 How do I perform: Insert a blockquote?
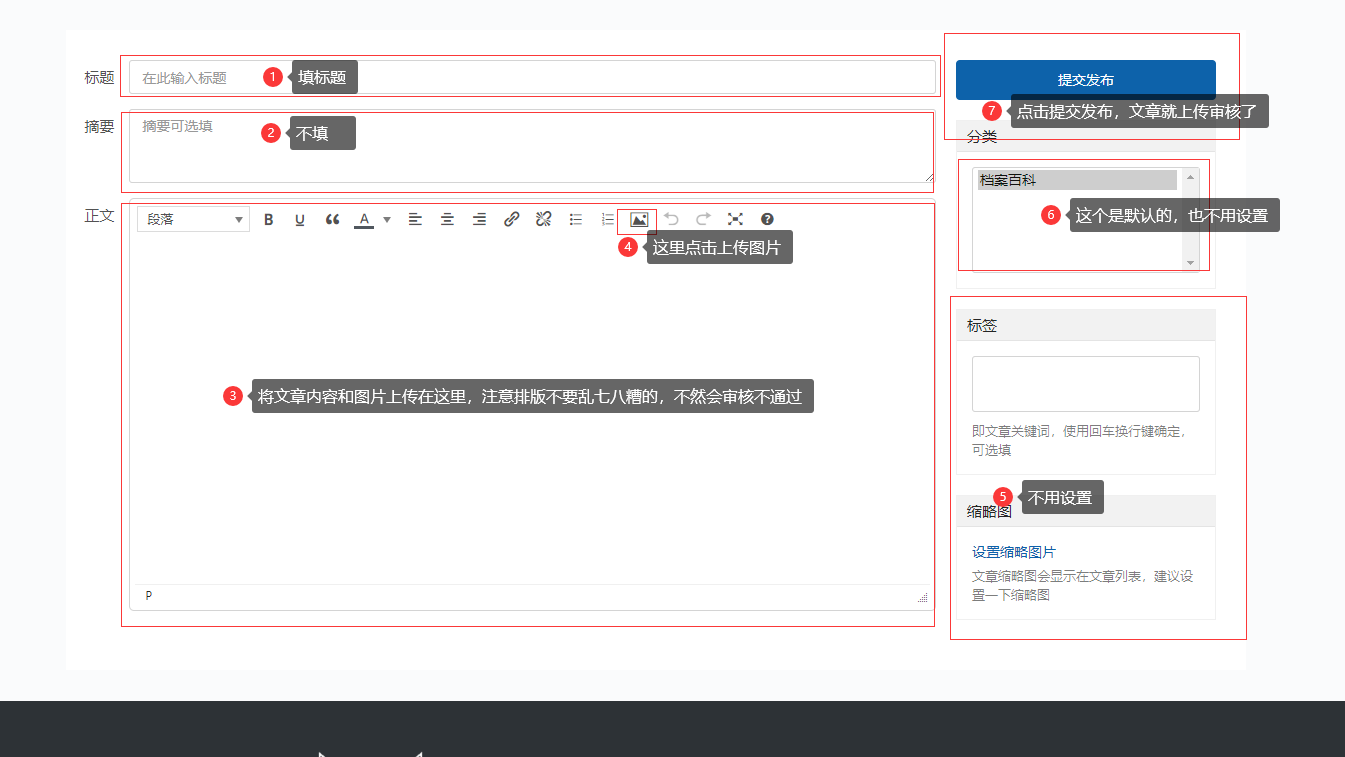[332, 219]
